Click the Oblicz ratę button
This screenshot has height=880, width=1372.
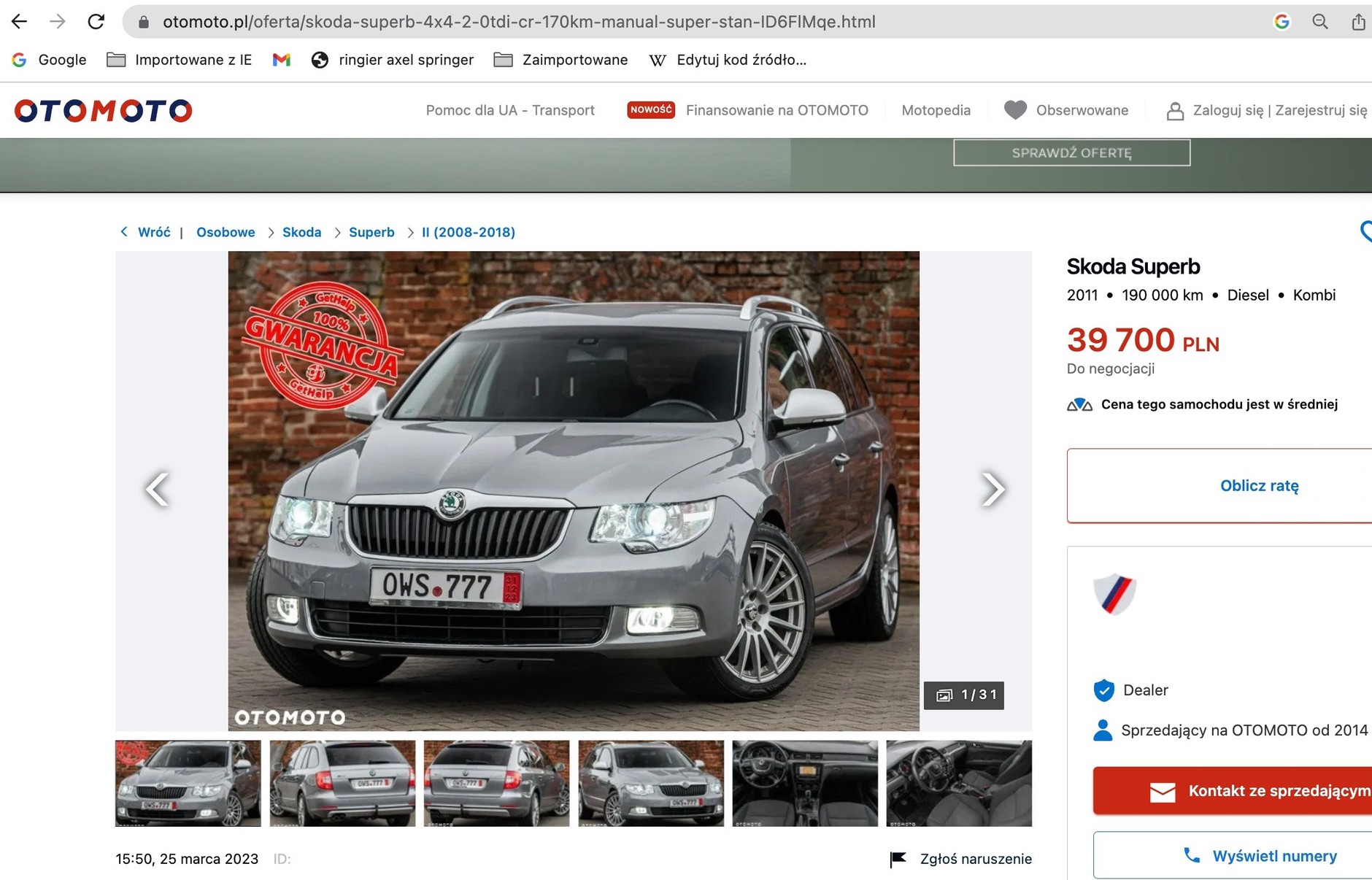(1260, 485)
